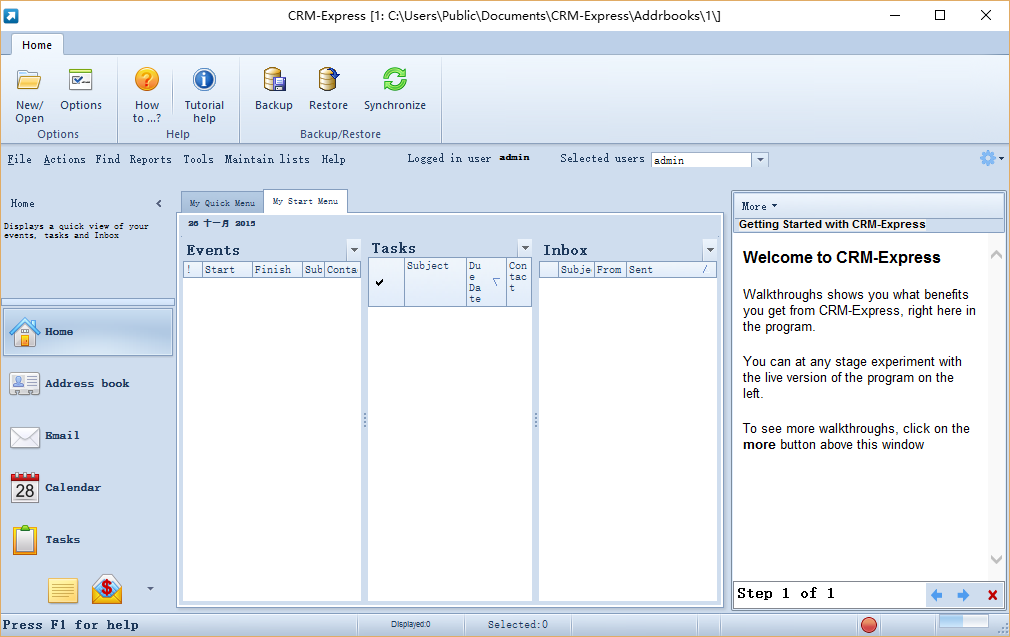Open the Reports menu
The height and width of the screenshot is (637, 1010).
[x=150, y=159]
